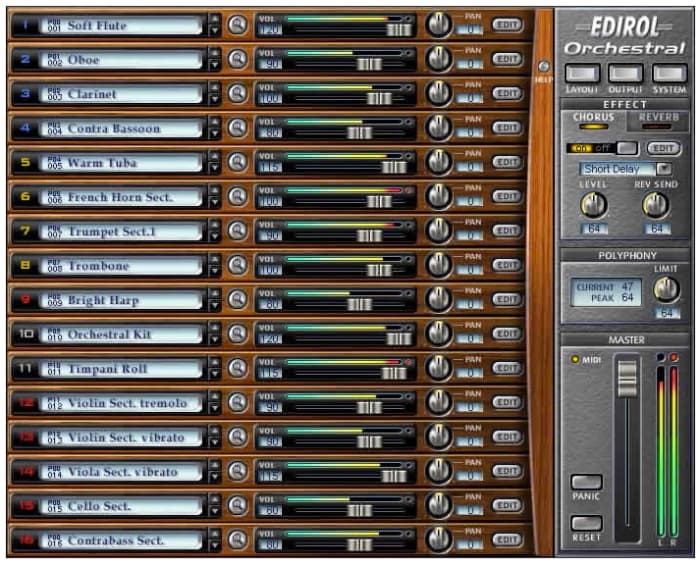
Task: Click the magnifier for Viola Sect. vibrato
Action: (238, 471)
